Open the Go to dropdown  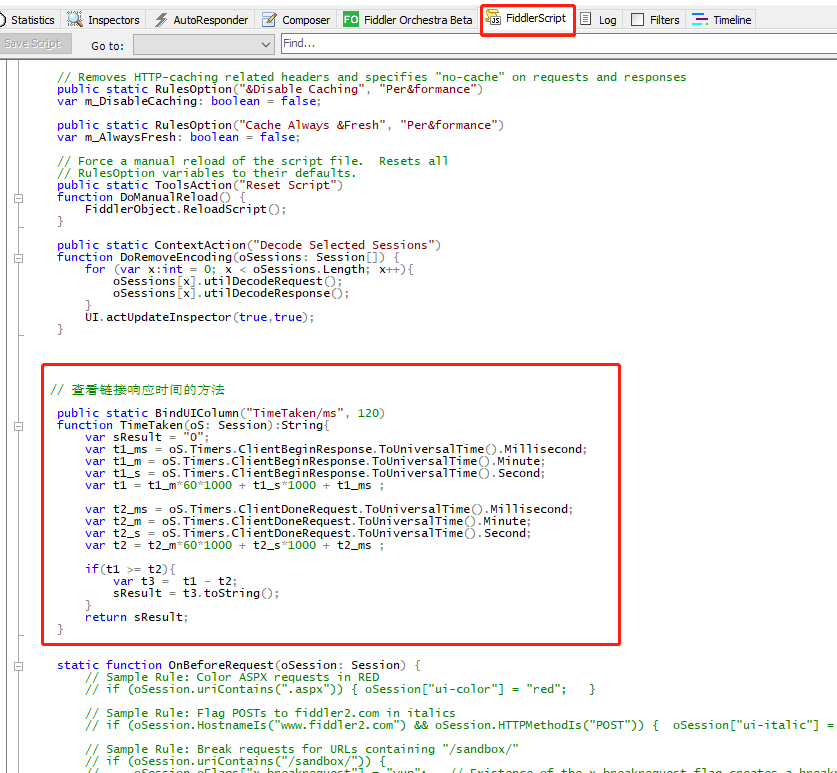point(204,44)
